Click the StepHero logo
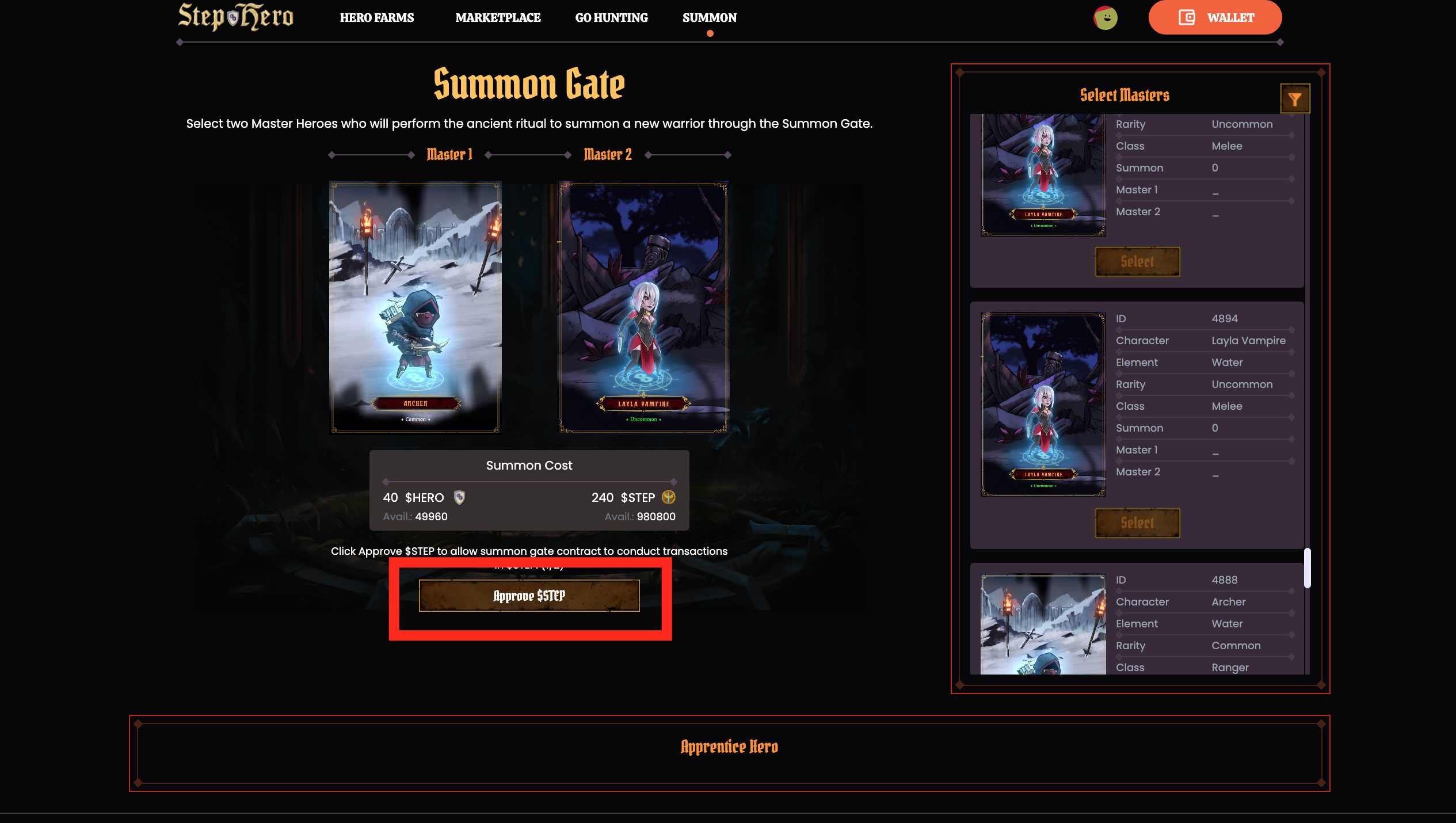The width and height of the screenshot is (1456, 823). pos(235,16)
